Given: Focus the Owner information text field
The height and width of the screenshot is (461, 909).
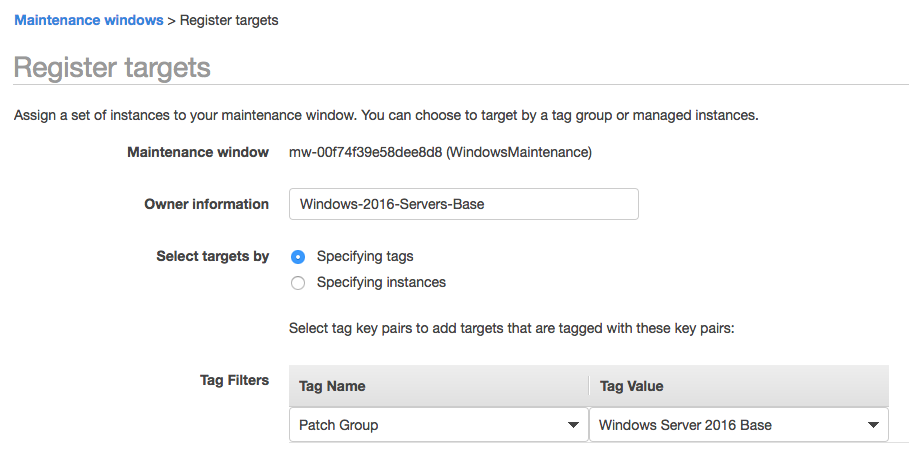Looking at the screenshot, I should (463, 204).
